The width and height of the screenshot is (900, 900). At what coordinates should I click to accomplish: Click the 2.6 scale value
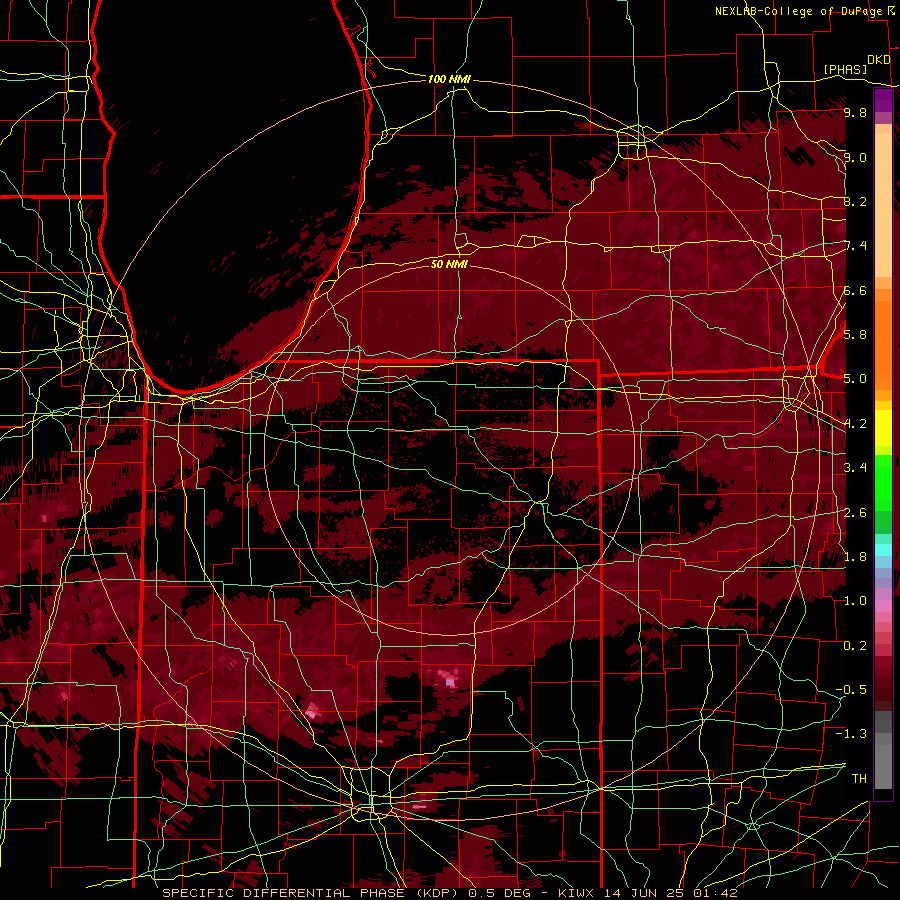point(855,513)
